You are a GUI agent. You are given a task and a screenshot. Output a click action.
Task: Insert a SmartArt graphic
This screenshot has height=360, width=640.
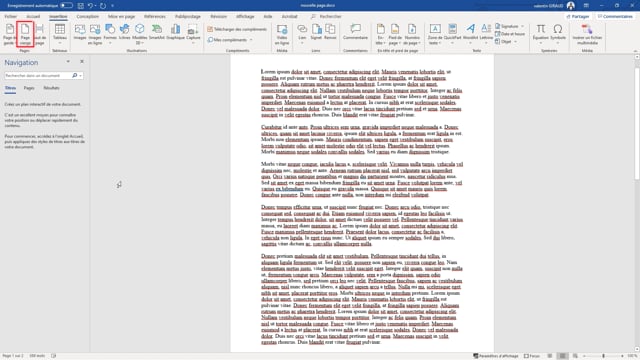coord(156,32)
